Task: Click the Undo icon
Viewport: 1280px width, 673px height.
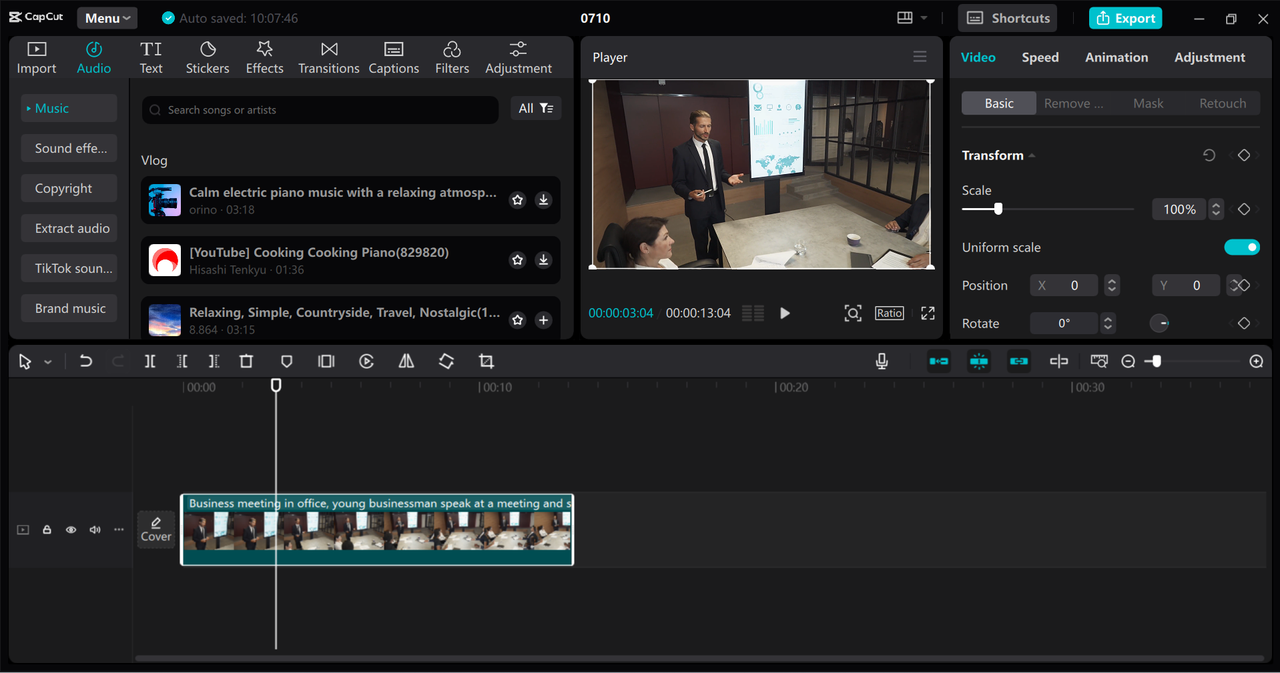Action: coord(86,361)
